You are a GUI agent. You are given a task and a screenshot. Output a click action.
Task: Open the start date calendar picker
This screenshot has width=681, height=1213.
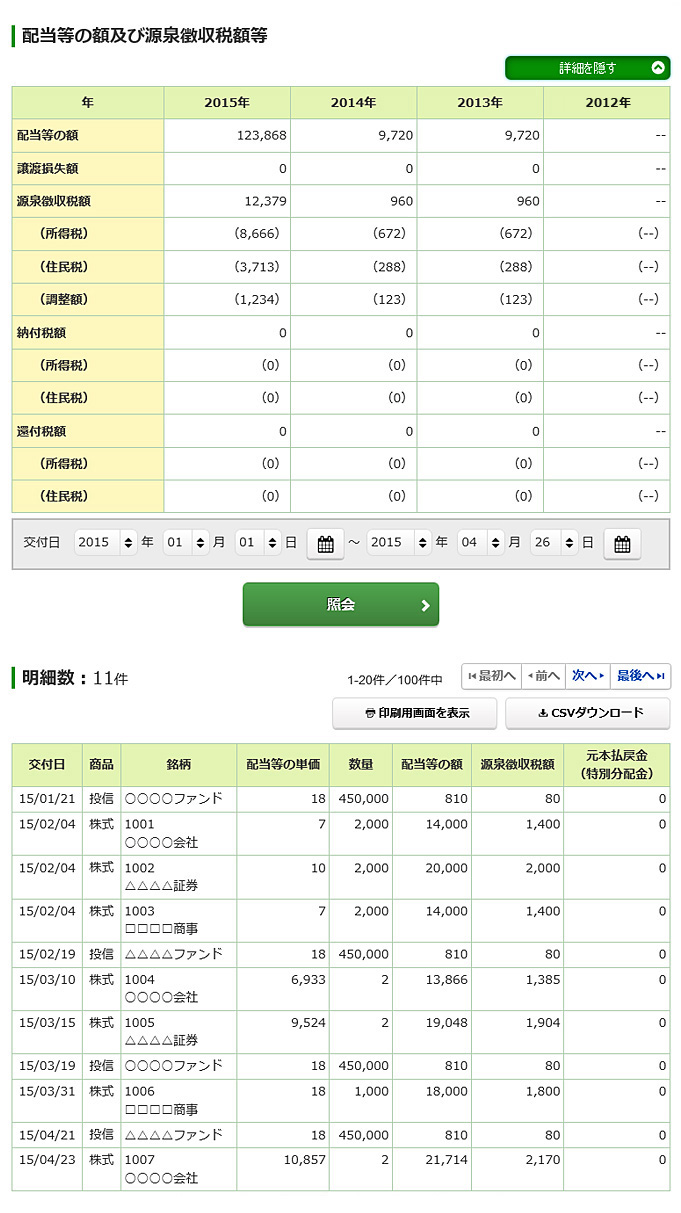tap(325, 543)
